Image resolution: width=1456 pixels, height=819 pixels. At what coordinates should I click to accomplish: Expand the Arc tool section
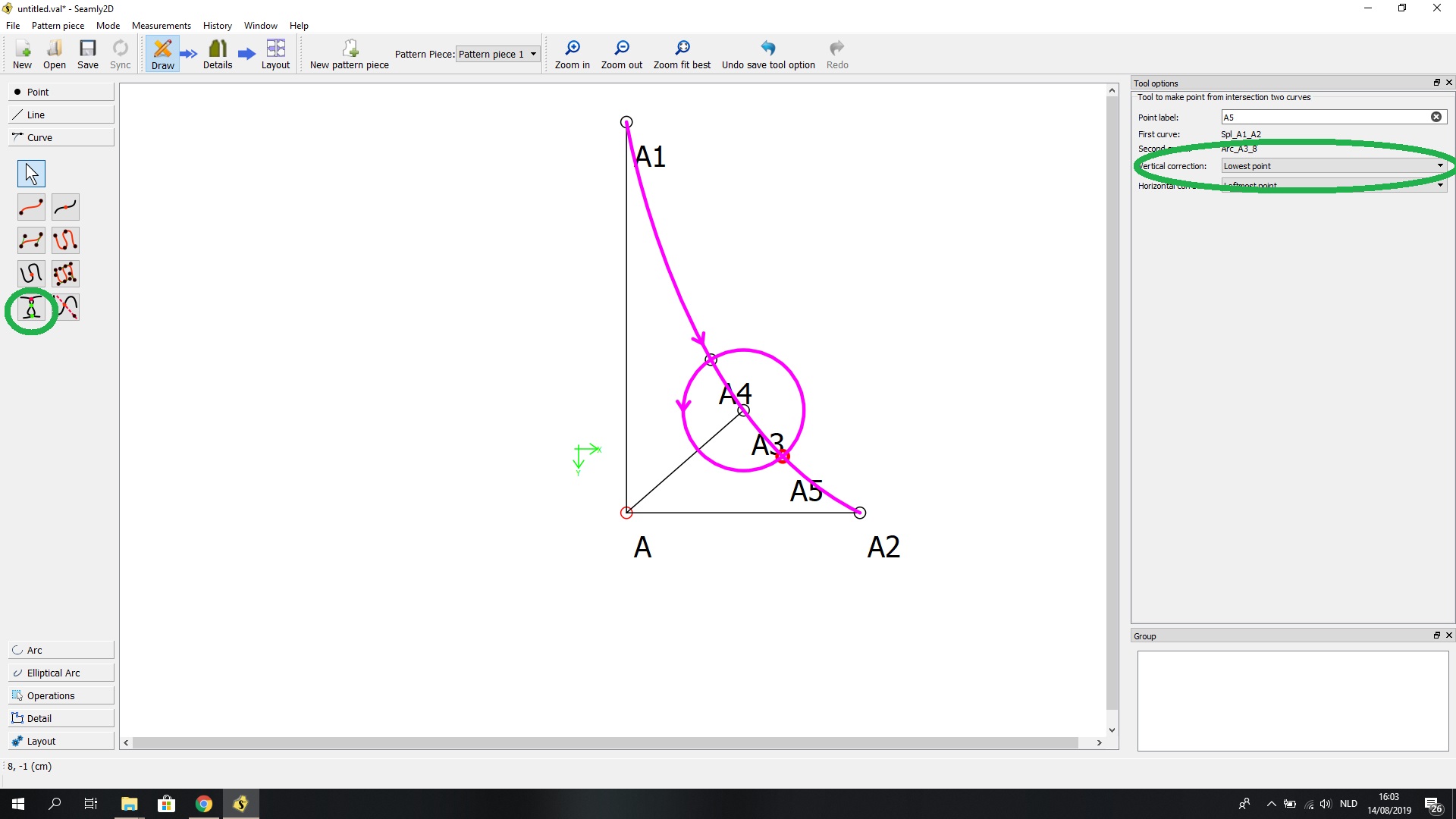(x=61, y=650)
